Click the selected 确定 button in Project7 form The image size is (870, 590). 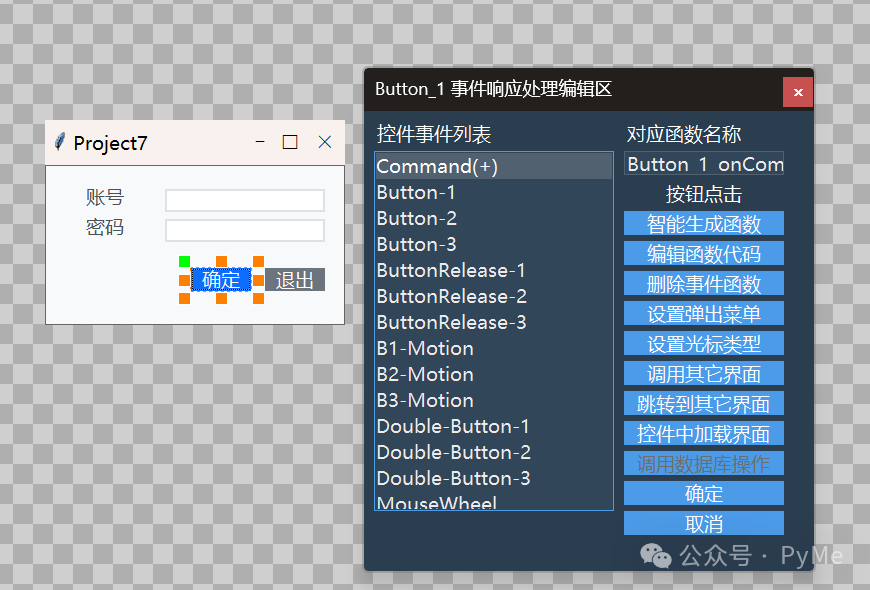(220, 280)
